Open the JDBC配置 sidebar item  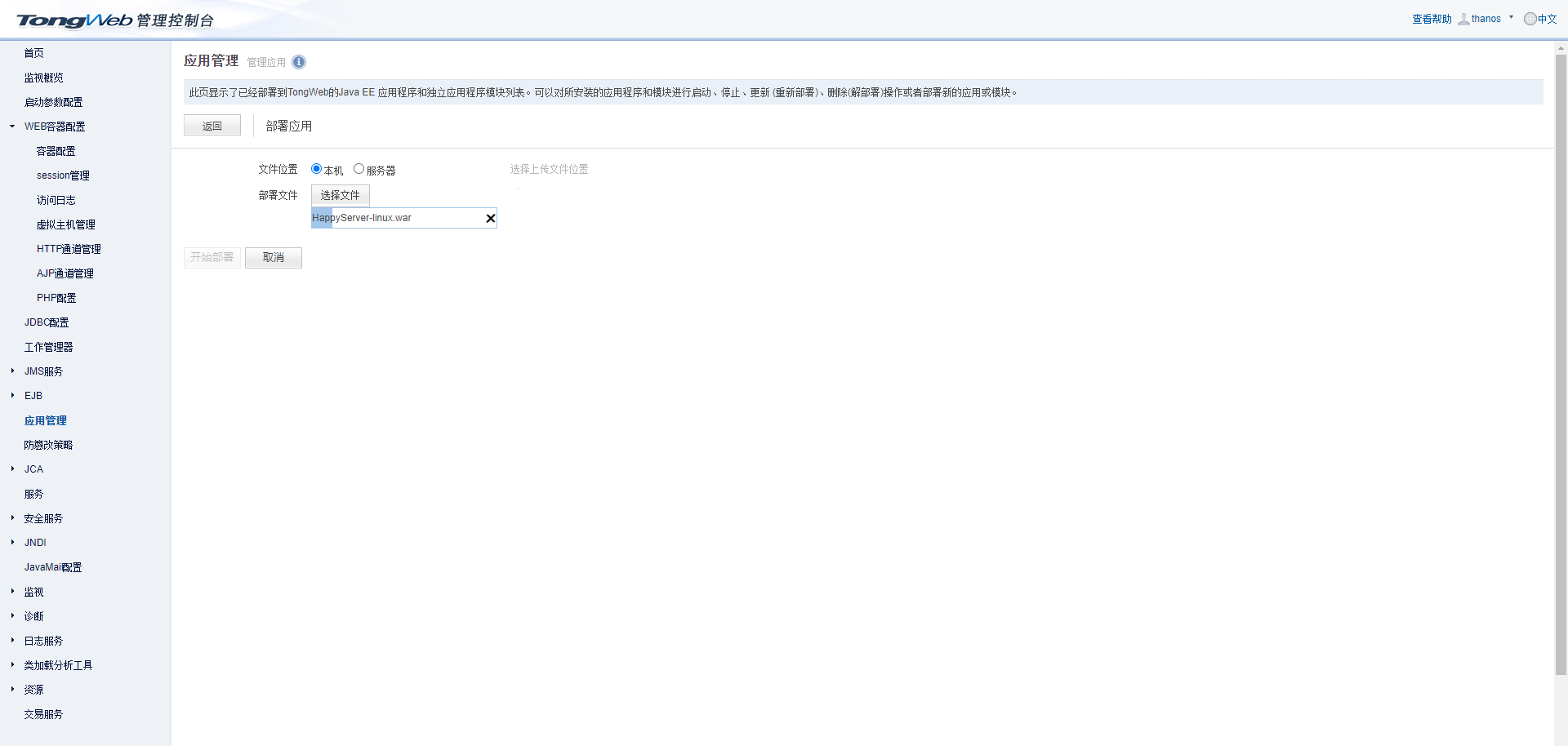47,322
